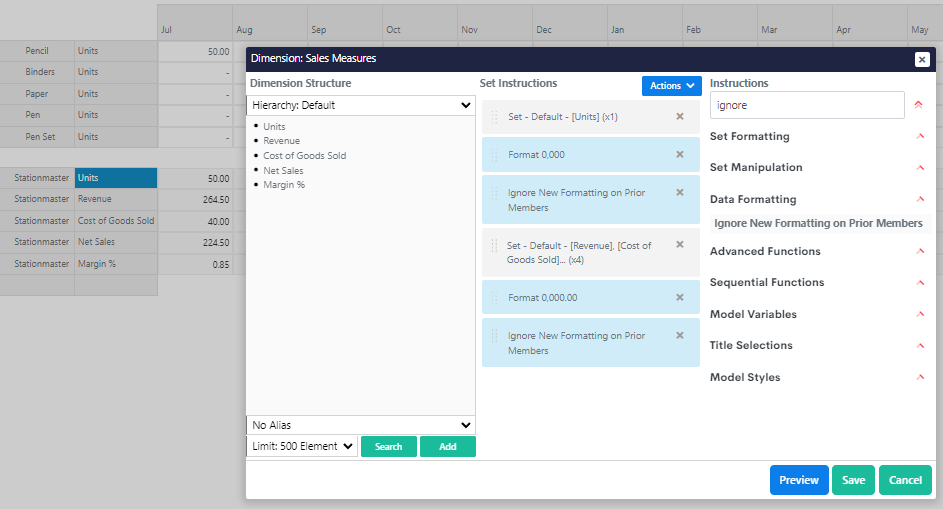Expand the Set Formatting section

pyautogui.click(x=920, y=136)
